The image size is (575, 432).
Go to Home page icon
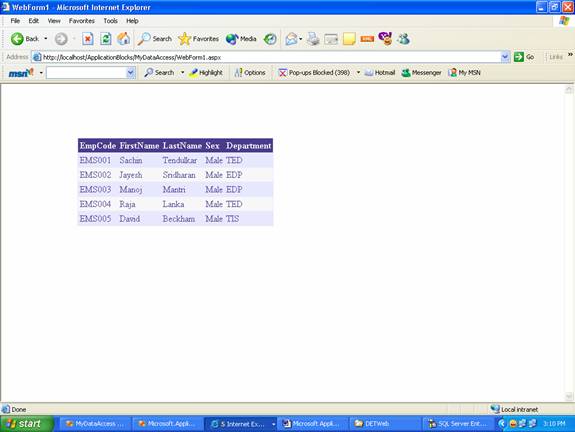coord(124,39)
